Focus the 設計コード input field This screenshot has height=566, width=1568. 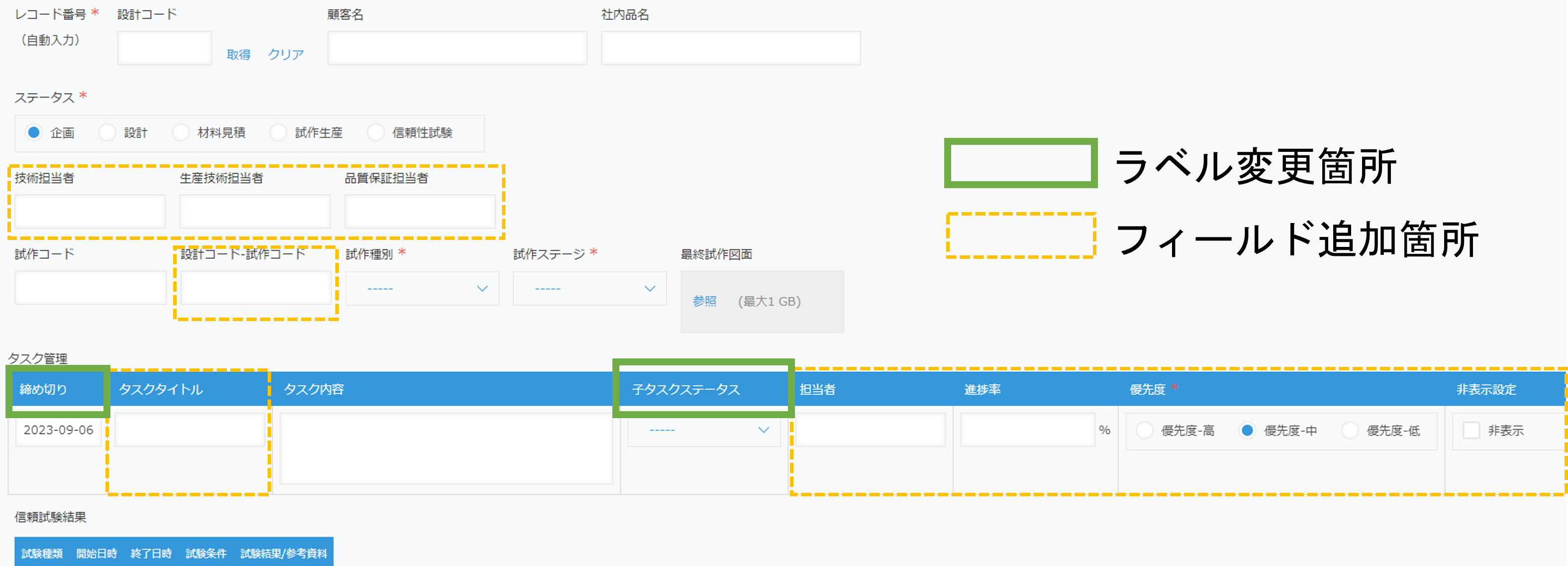click(x=164, y=47)
